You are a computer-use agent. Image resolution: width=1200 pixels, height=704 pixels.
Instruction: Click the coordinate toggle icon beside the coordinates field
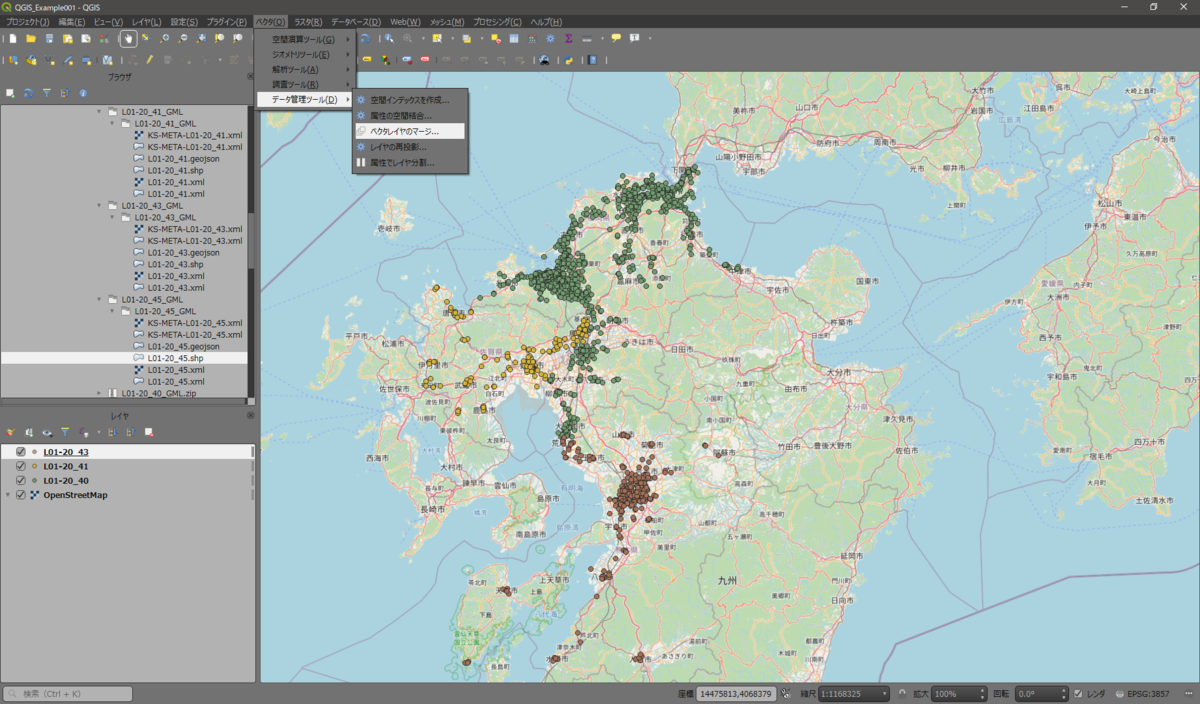click(x=785, y=693)
